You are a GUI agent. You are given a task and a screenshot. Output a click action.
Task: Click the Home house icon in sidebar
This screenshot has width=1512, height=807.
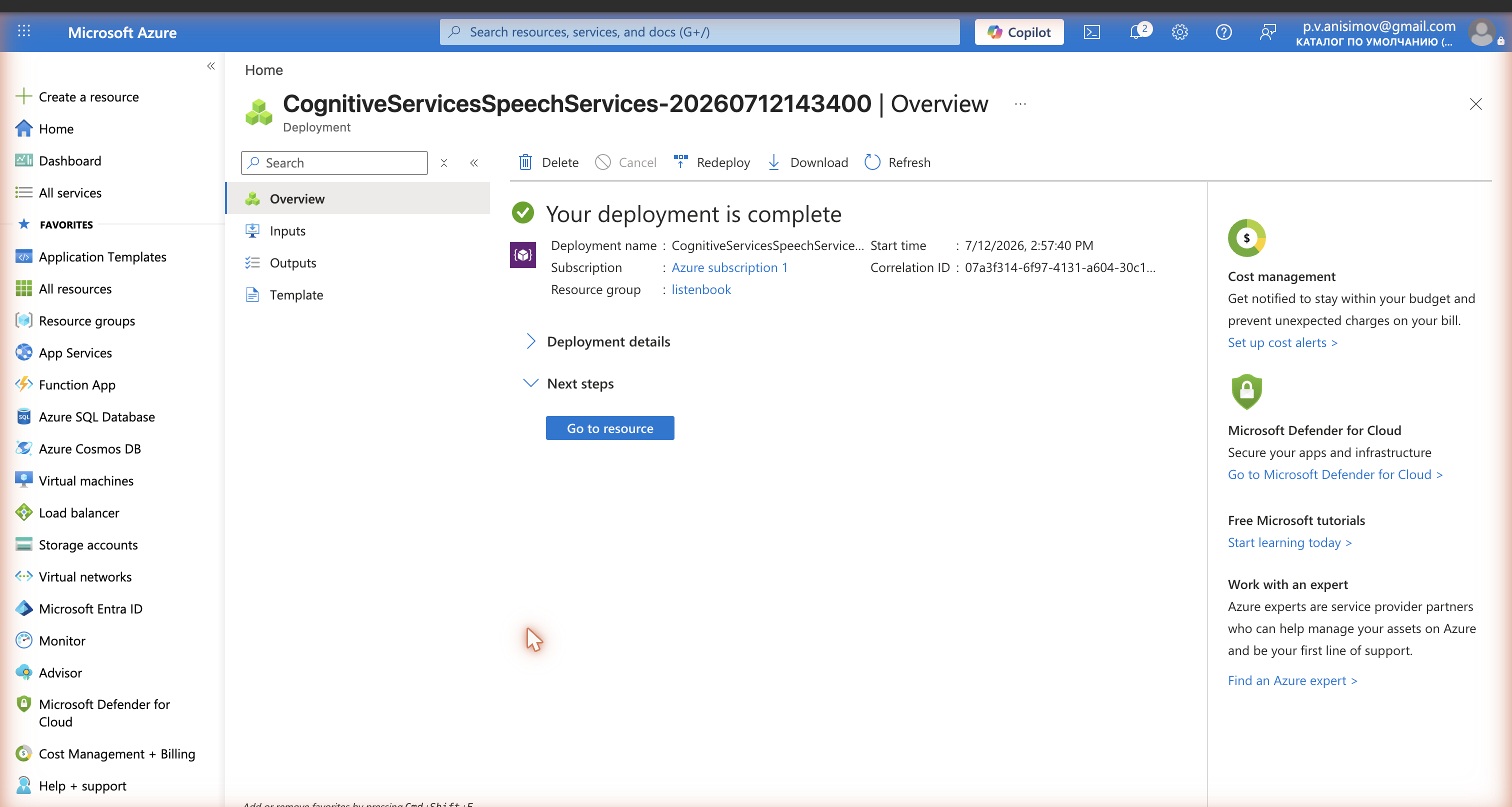coord(23,128)
